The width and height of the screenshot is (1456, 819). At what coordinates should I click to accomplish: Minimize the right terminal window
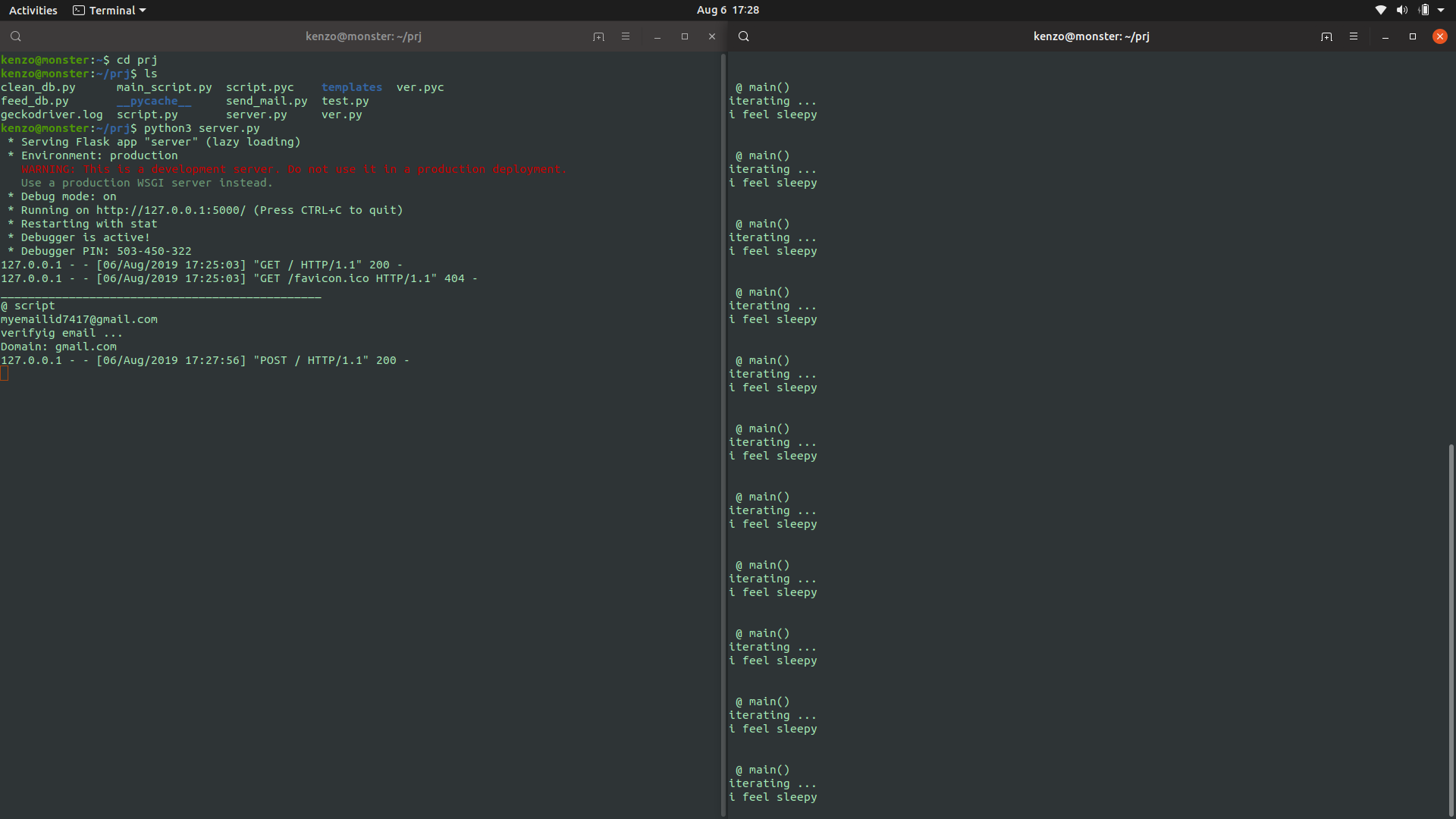(1385, 36)
